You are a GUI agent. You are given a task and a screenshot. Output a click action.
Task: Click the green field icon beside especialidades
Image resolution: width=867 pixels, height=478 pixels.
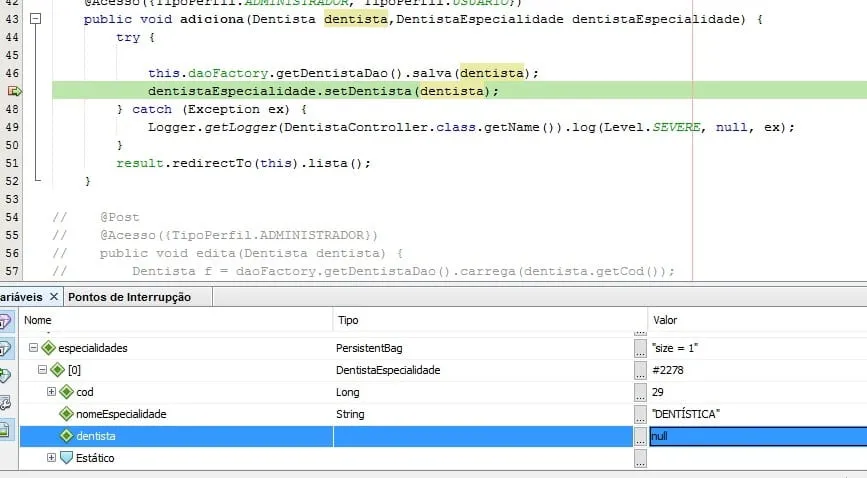[x=49, y=347]
